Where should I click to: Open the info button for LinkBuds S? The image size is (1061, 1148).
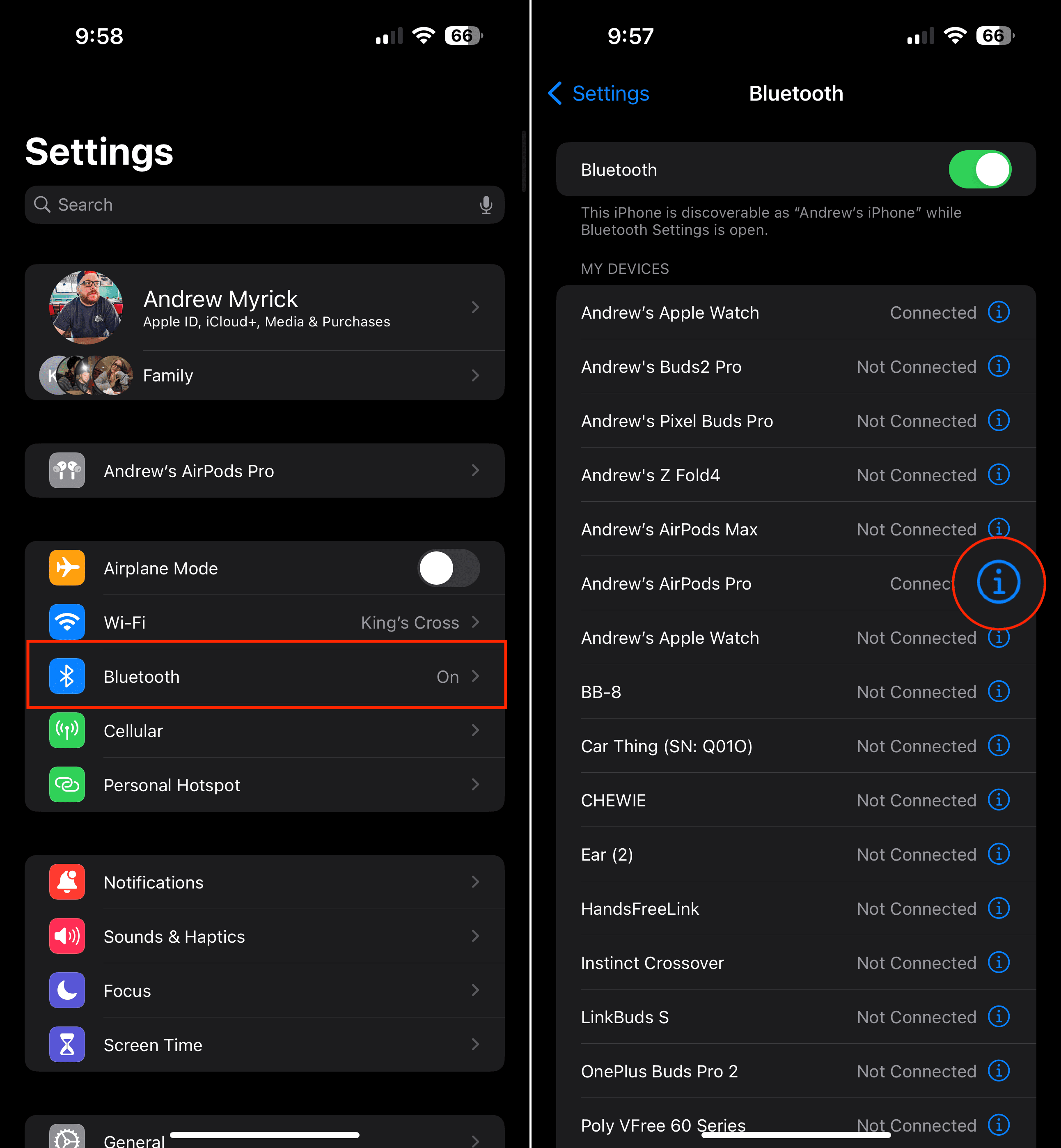coord(999,1017)
